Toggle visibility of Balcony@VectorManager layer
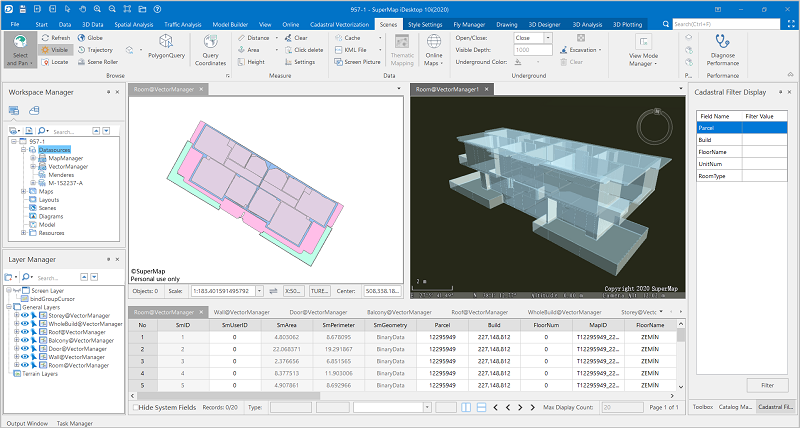The image size is (800, 428). click(24, 340)
